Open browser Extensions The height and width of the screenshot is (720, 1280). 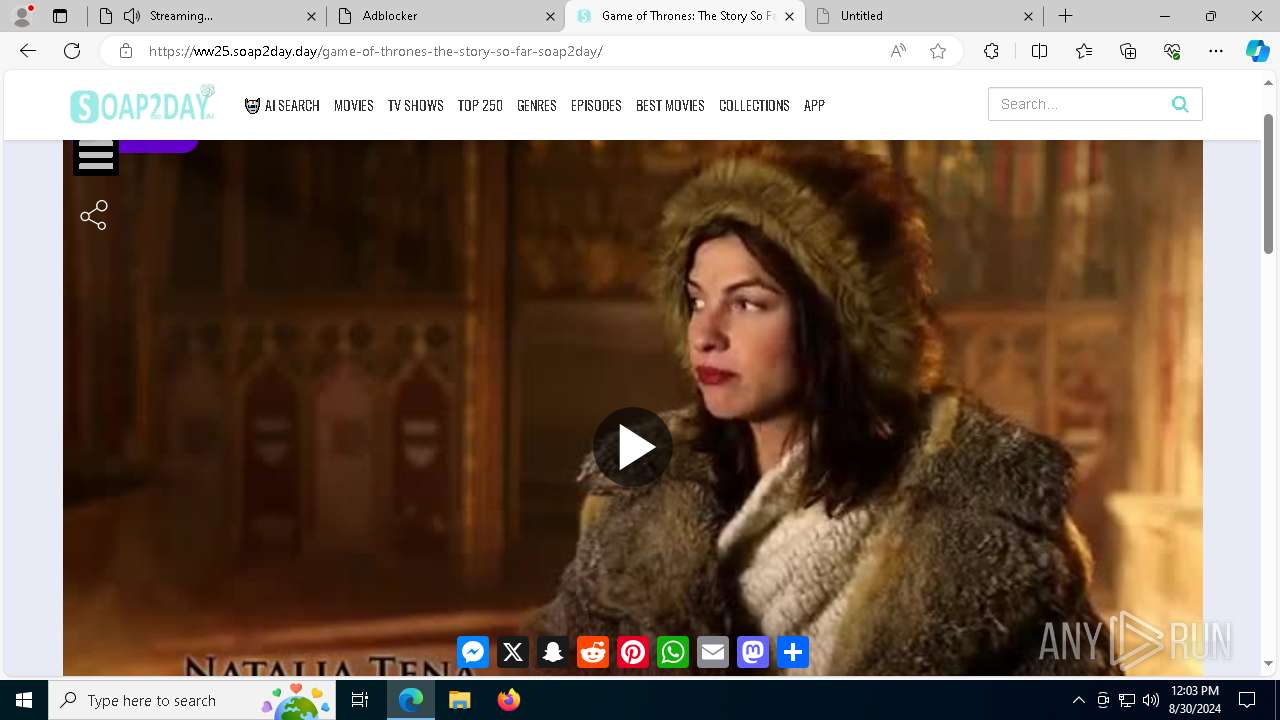(991, 51)
